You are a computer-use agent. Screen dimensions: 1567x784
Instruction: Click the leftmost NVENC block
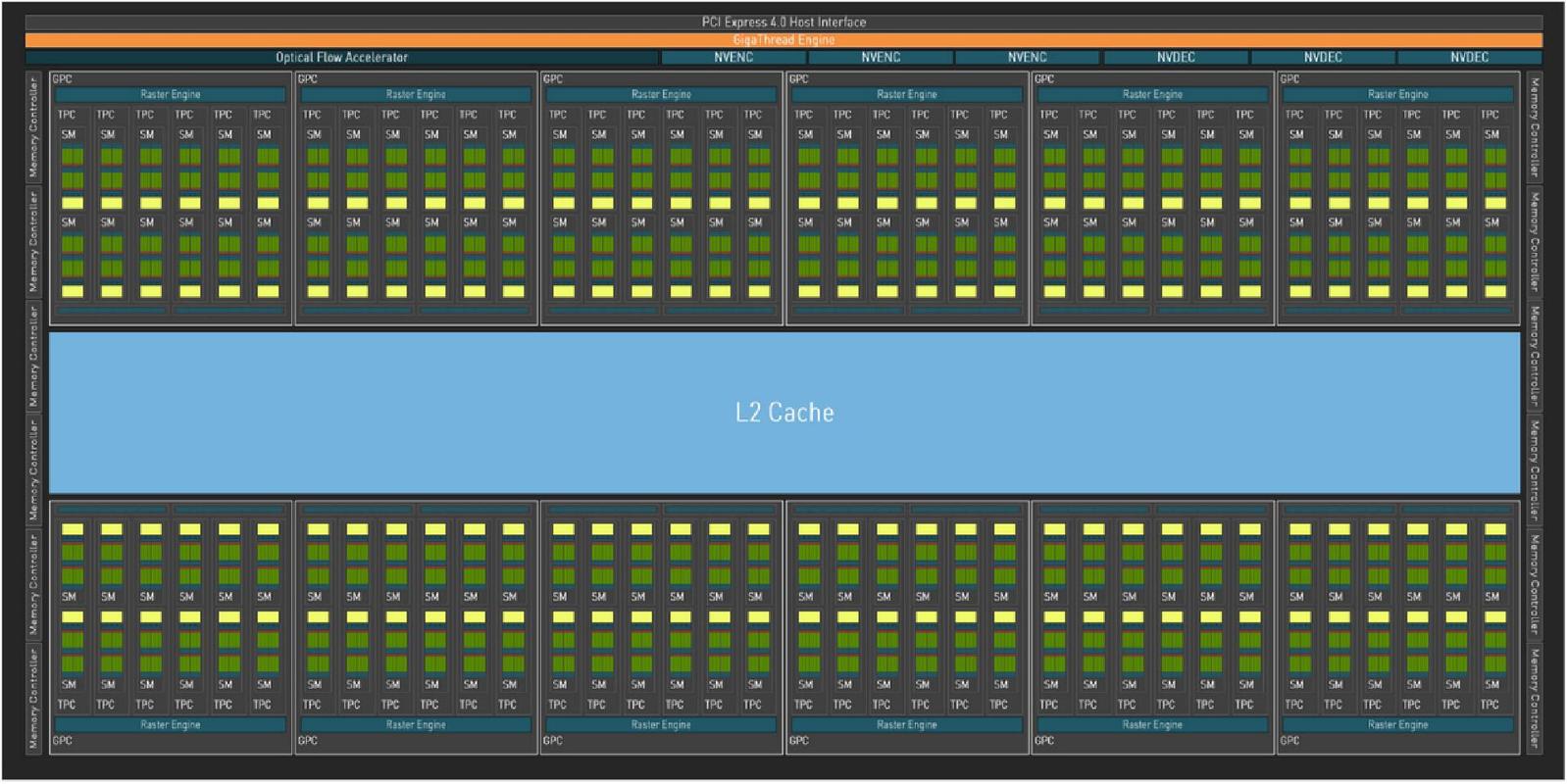tap(733, 58)
